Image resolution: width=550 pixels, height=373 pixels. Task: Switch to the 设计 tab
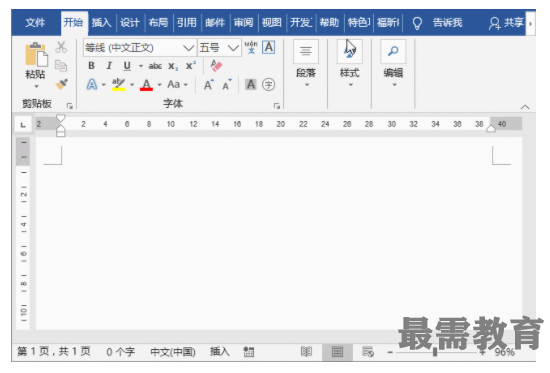(130, 23)
